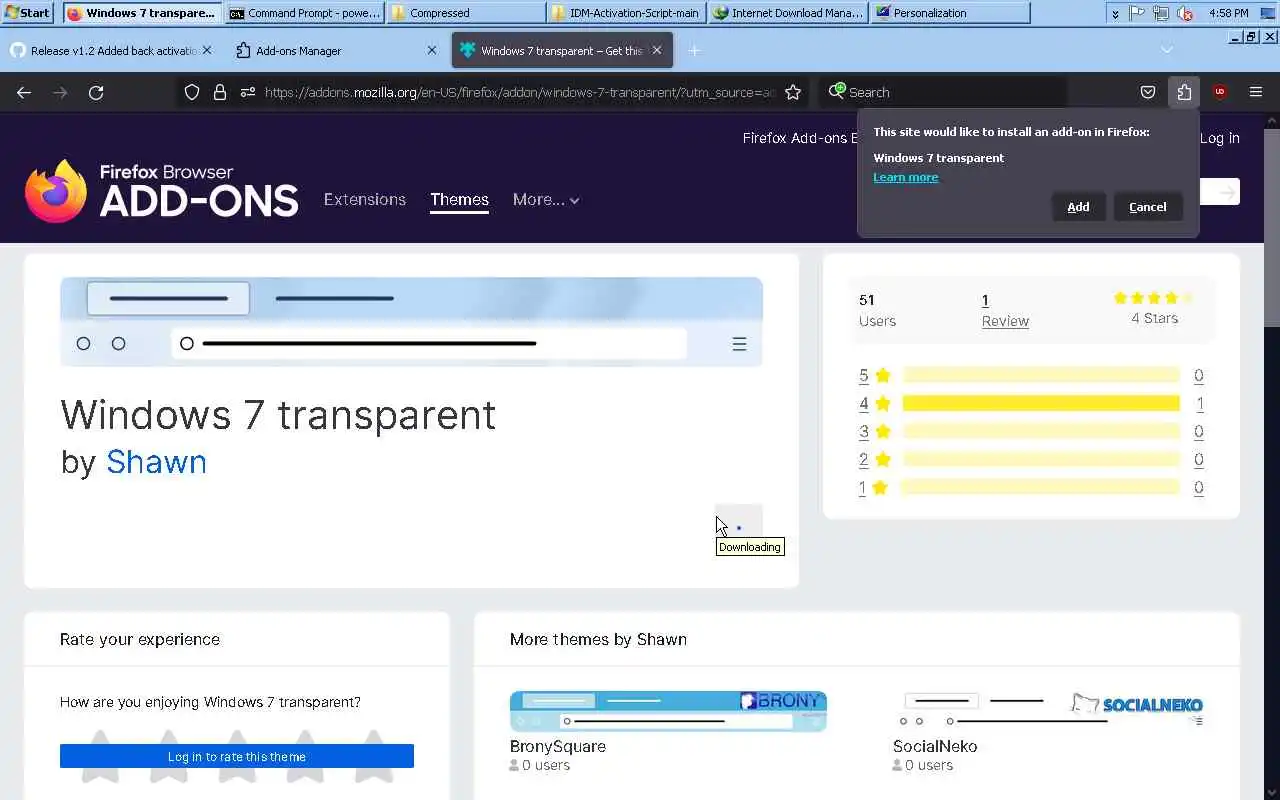Open the BronySquare theme title link
Image resolution: width=1280 pixels, height=800 pixels.
pyautogui.click(x=558, y=746)
